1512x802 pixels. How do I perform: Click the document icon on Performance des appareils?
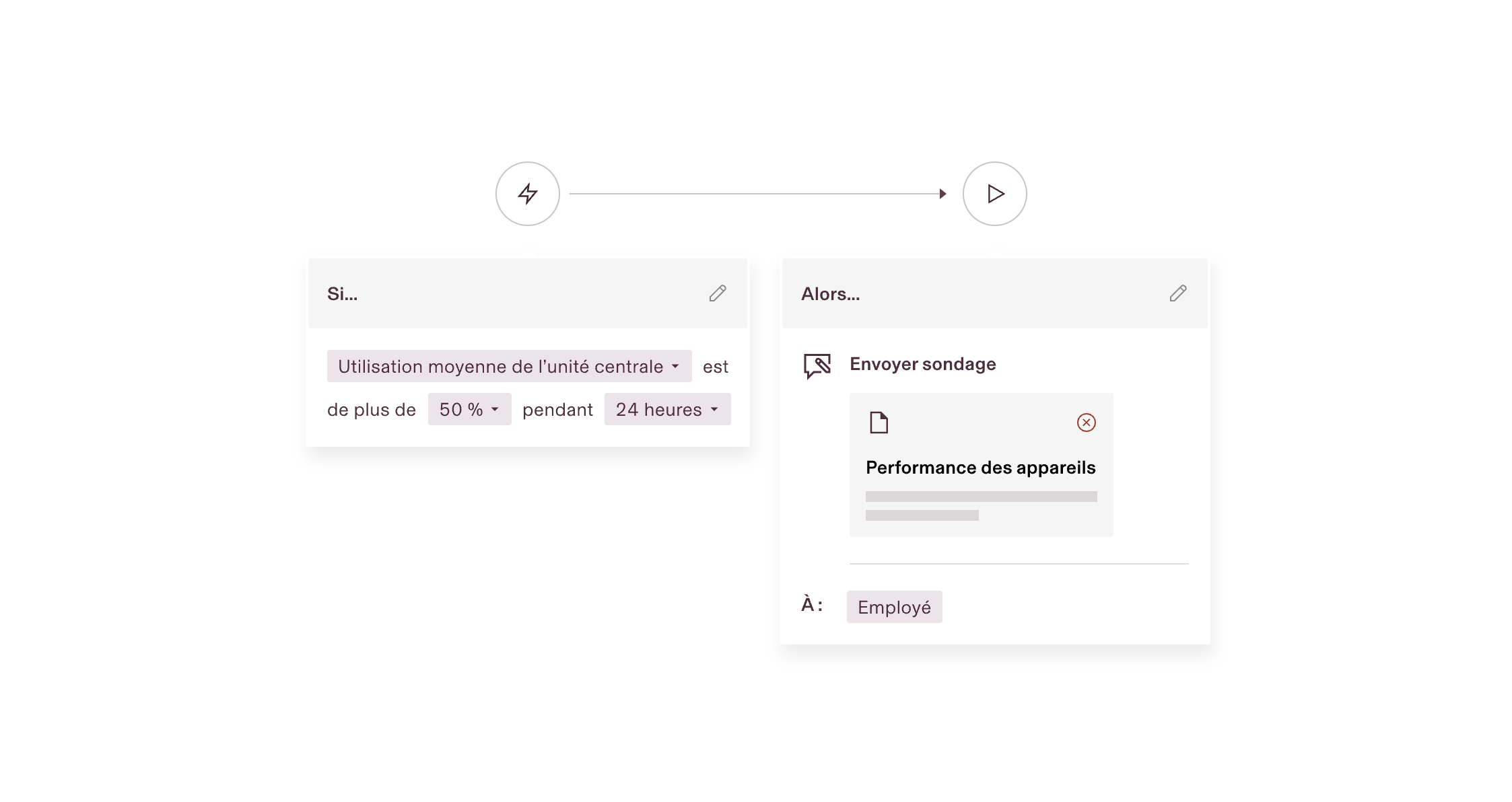pos(879,423)
